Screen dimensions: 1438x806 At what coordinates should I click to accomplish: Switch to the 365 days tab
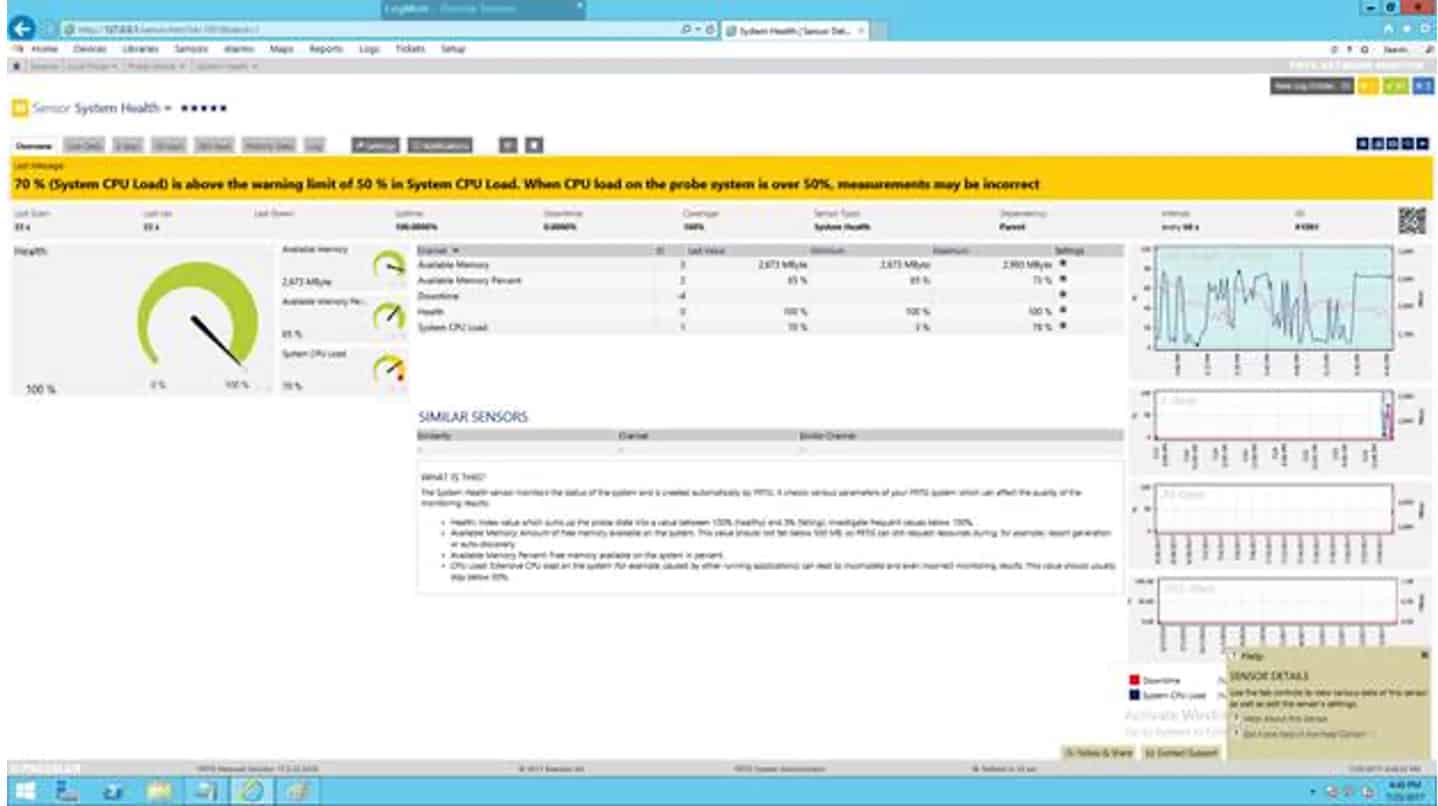pos(214,146)
